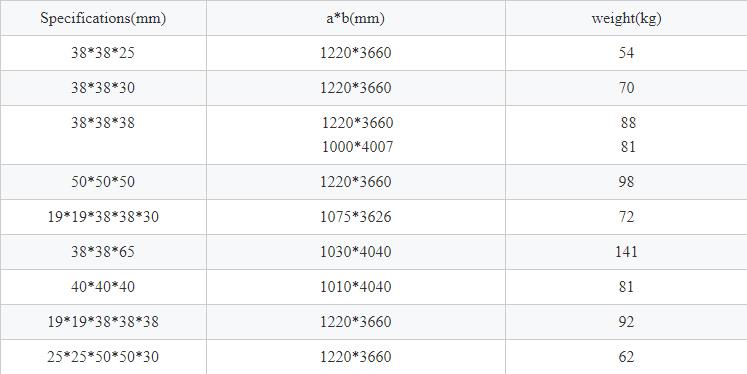747x374 pixels.
Task: Select the 50*50*50 specification cell
Action: pyautogui.click(x=103, y=182)
